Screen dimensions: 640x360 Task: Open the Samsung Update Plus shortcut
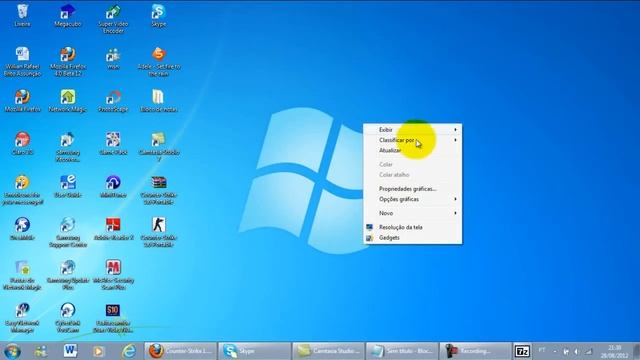pos(68,274)
